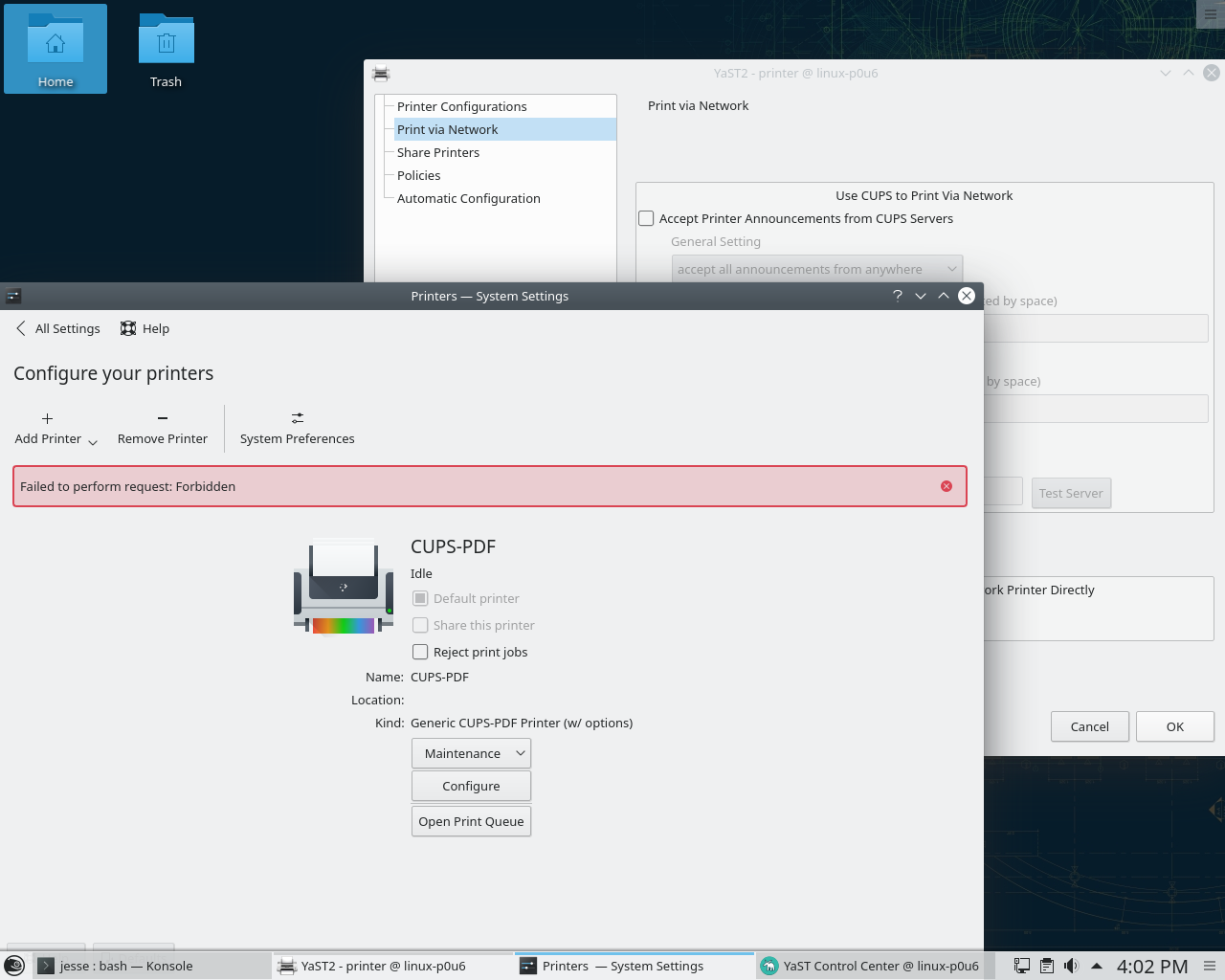1225x980 pixels.
Task: Go back to All Settings
Action: (x=57, y=328)
